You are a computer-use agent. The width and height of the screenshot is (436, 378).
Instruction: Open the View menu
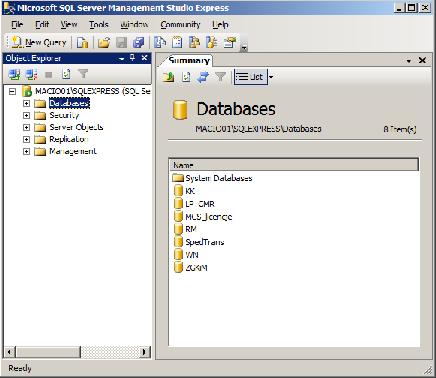point(69,24)
